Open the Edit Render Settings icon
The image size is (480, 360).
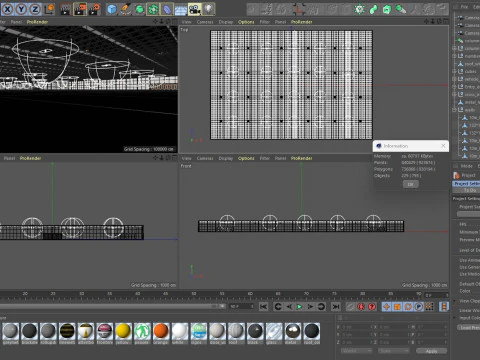point(94,9)
